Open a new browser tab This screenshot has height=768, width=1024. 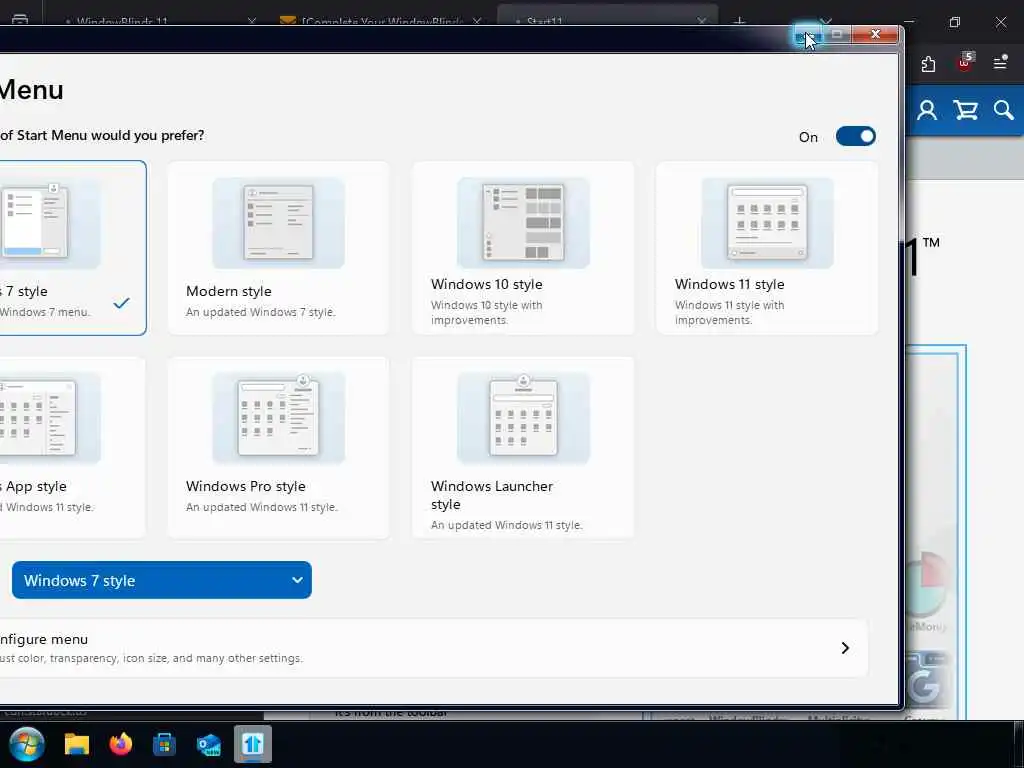[x=739, y=22]
